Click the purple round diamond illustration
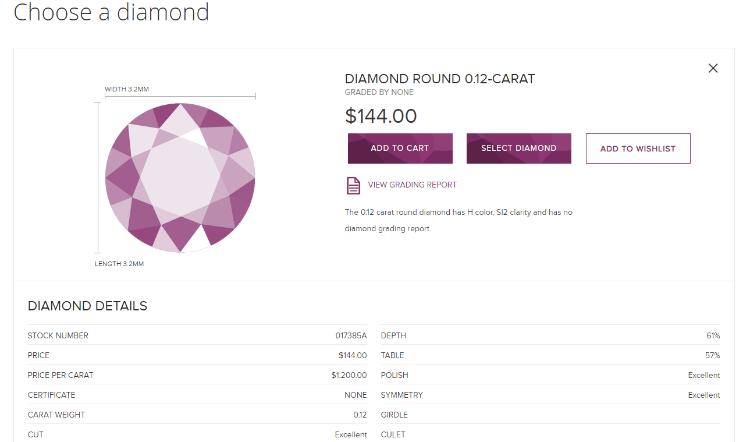The image size is (750, 442). 180,177
